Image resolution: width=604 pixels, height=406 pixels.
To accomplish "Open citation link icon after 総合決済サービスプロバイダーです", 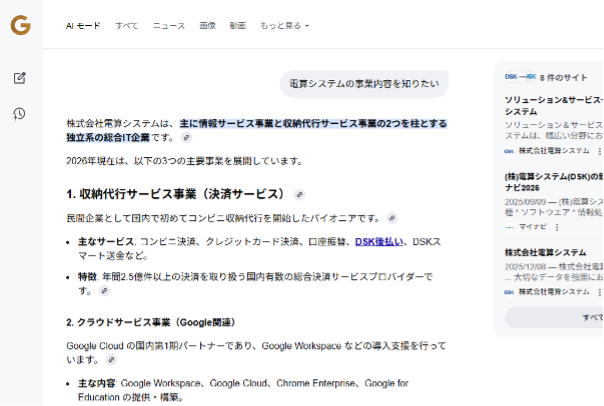I will click(x=104, y=291).
